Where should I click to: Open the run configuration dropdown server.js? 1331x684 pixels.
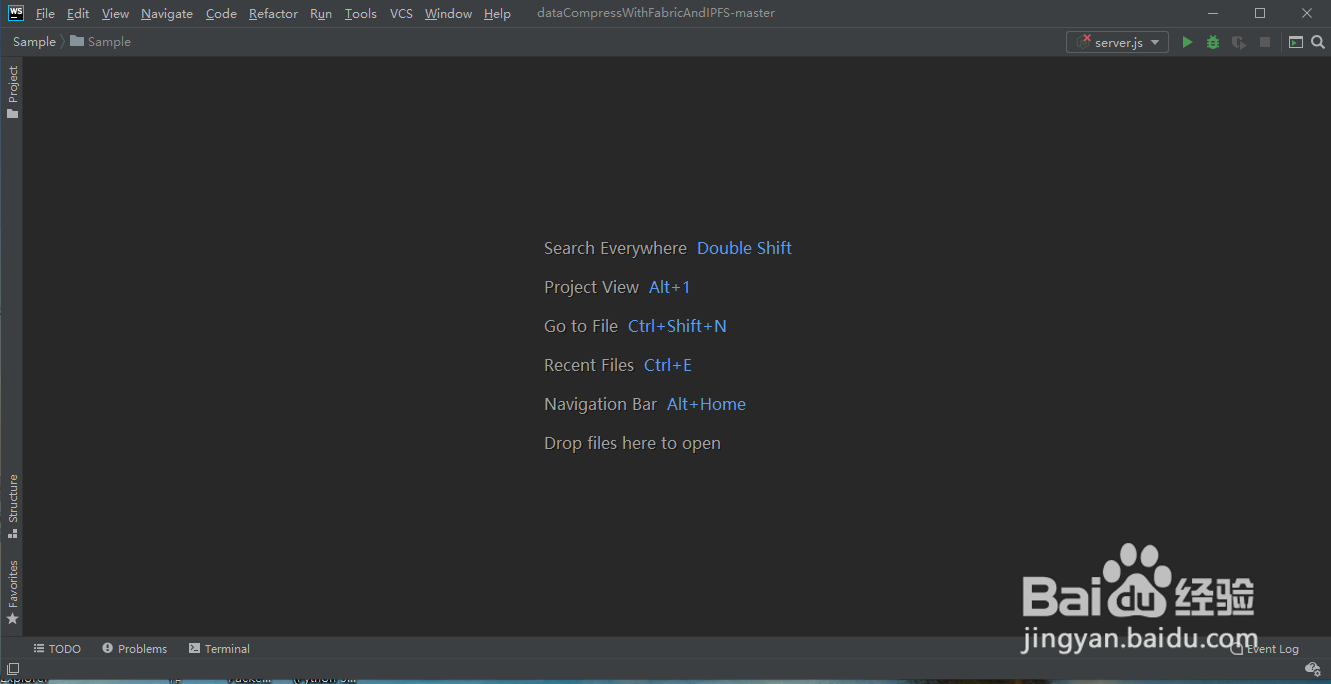[1117, 42]
